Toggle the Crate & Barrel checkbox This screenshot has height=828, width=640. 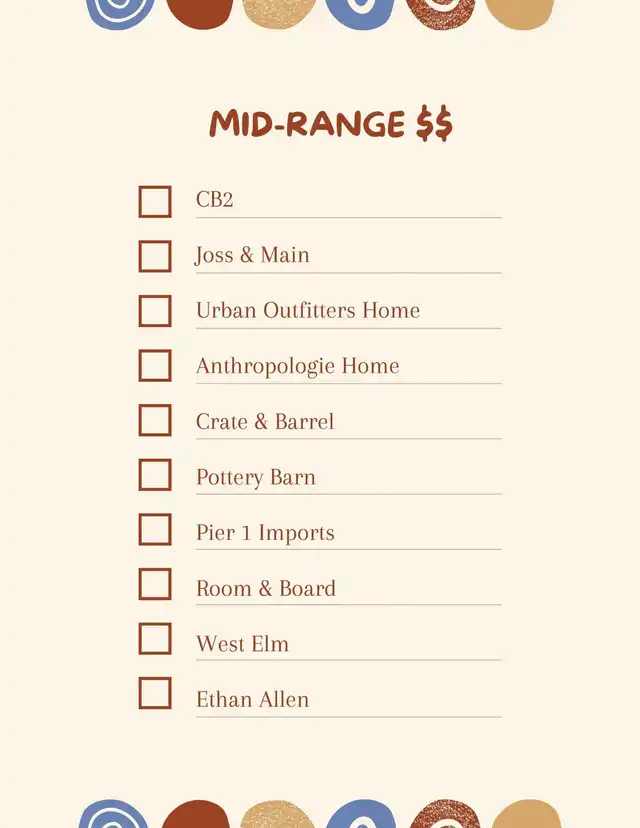click(x=155, y=420)
